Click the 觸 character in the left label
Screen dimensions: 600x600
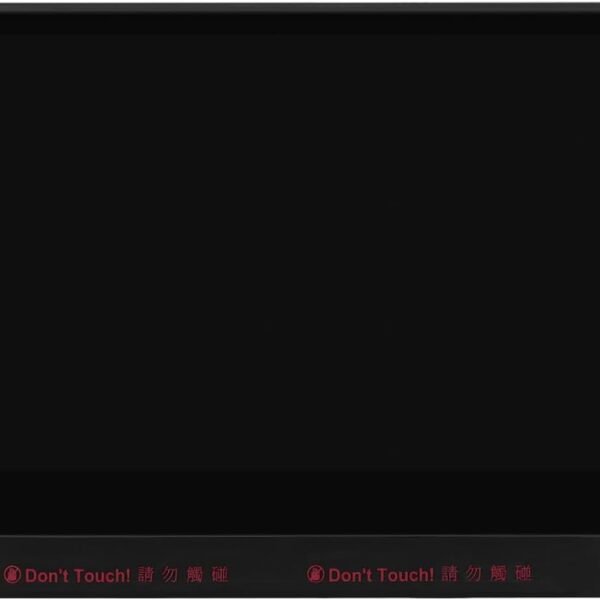coord(195,574)
